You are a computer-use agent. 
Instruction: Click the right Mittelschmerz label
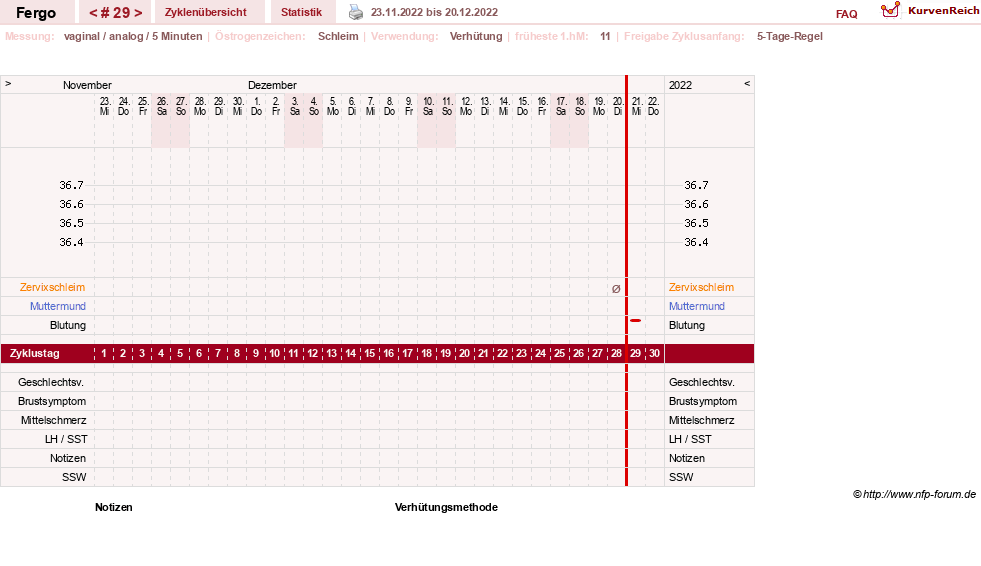[x=701, y=420]
